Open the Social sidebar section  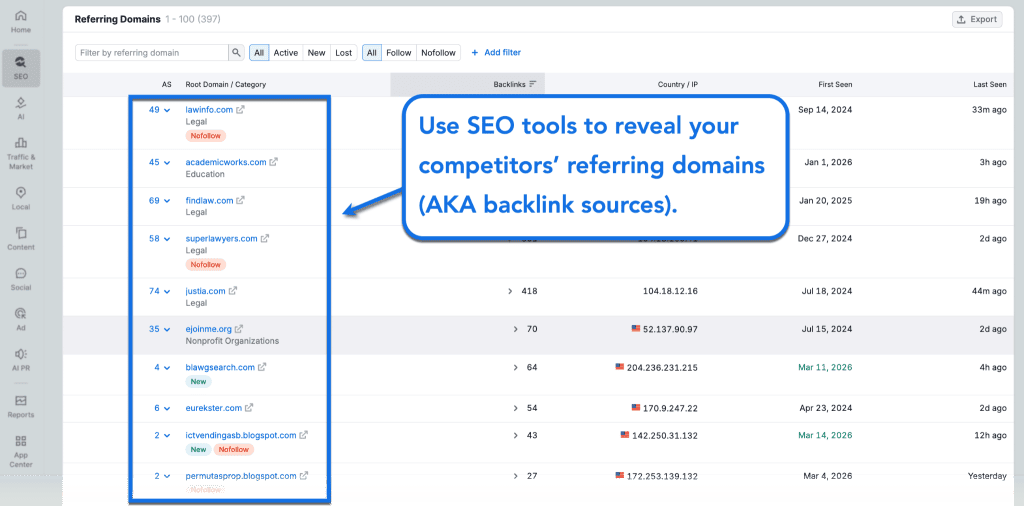point(21,279)
